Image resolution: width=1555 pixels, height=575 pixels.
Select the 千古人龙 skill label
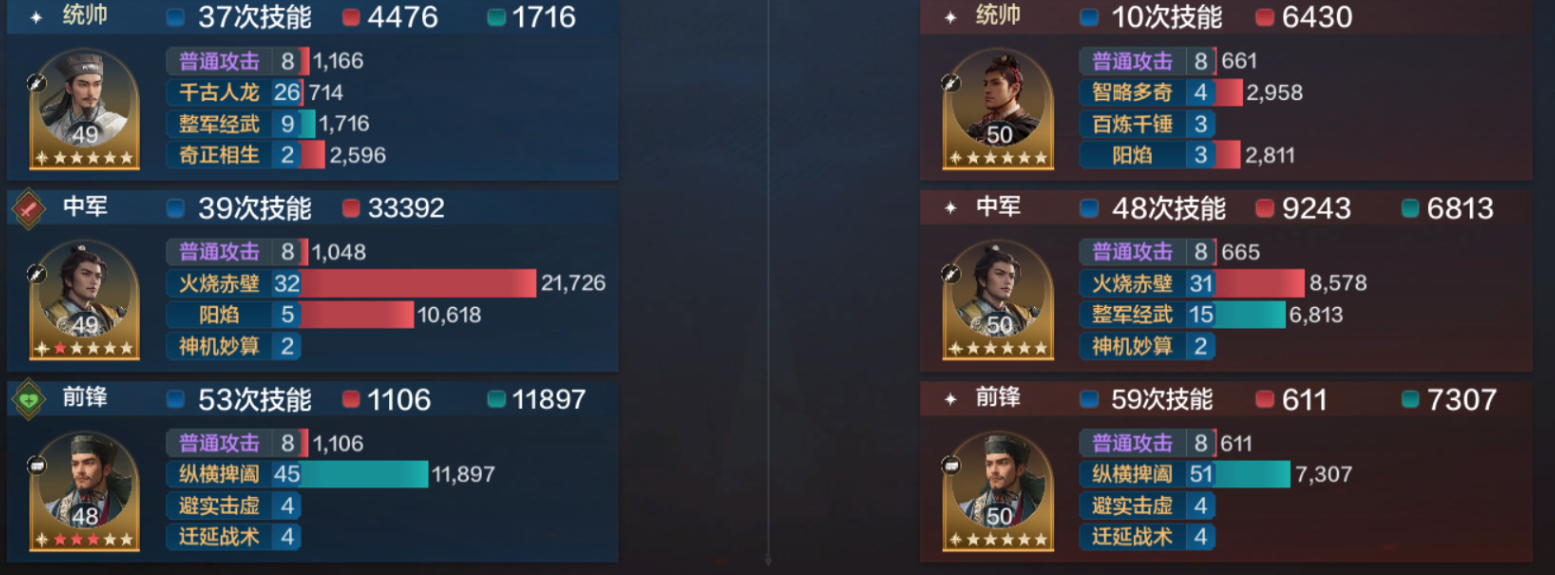click(x=219, y=93)
